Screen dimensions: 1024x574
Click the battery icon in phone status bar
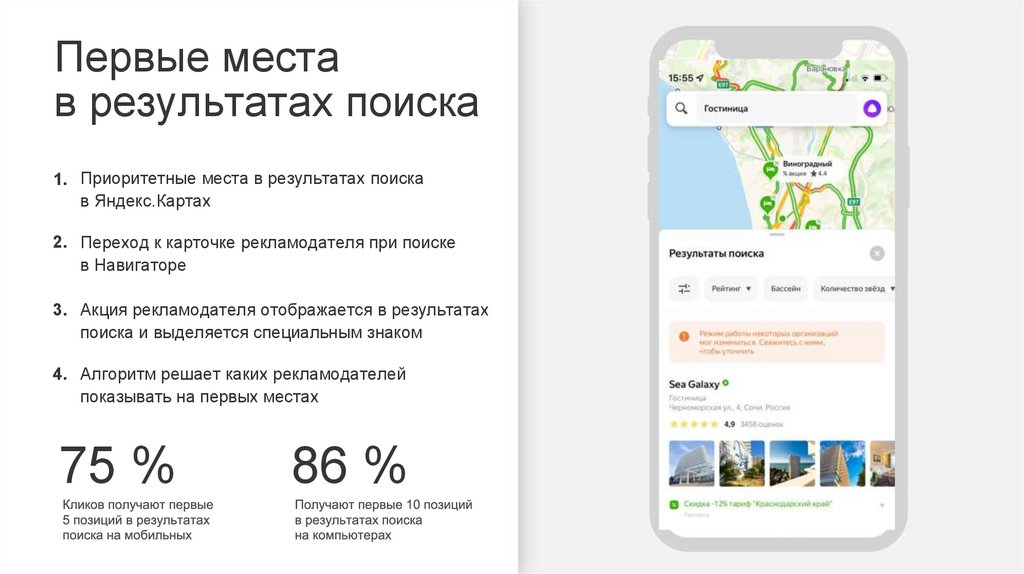click(x=880, y=78)
